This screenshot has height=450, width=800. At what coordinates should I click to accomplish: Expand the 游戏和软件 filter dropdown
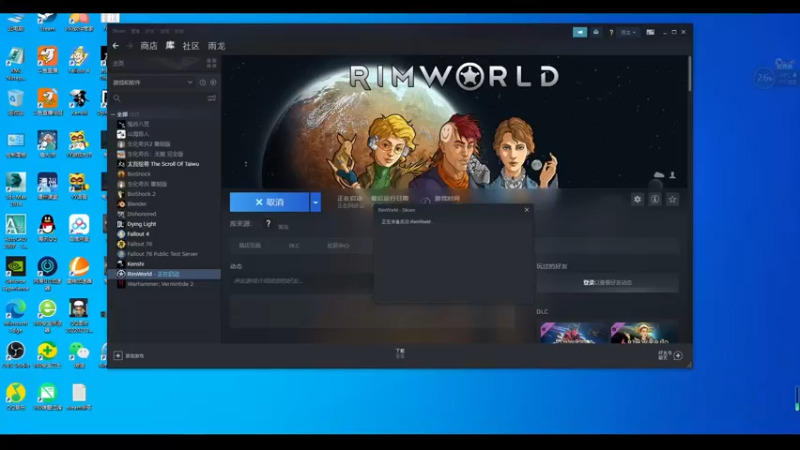point(153,82)
